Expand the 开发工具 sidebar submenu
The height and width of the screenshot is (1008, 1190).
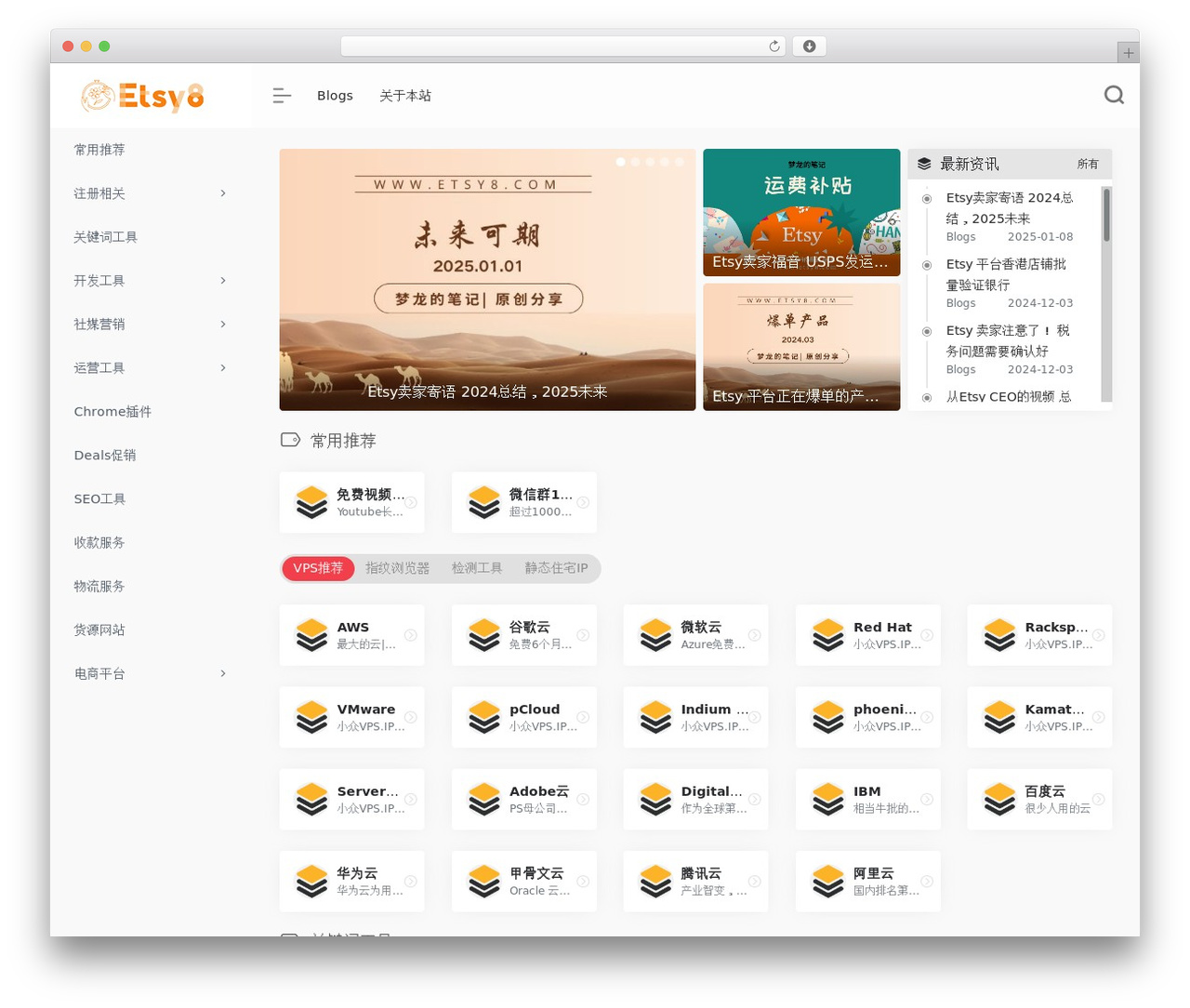point(223,281)
